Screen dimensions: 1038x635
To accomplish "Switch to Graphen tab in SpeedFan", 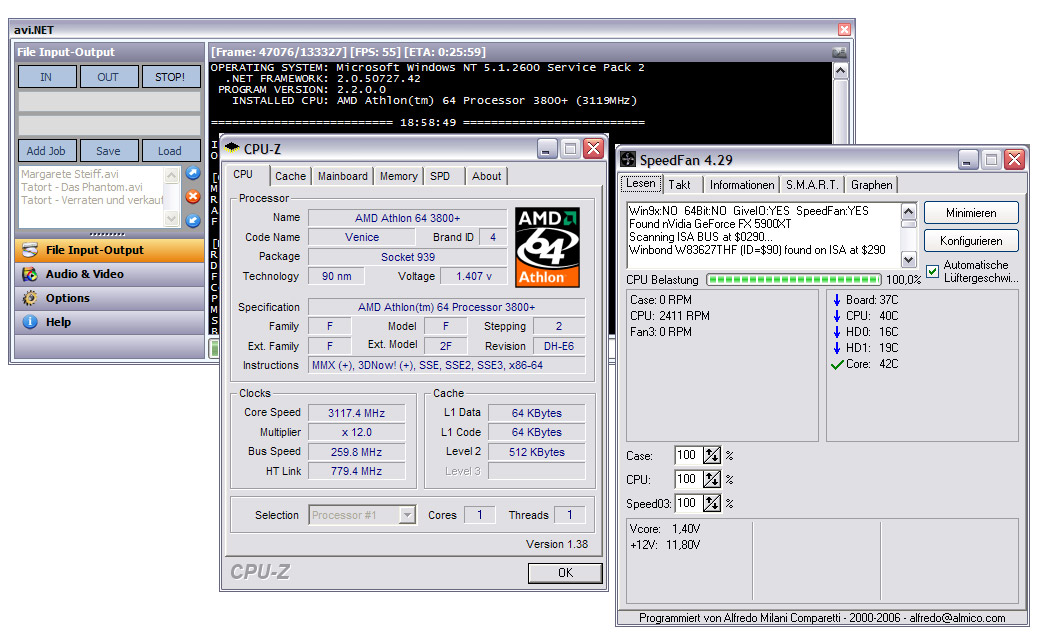I will [872, 185].
